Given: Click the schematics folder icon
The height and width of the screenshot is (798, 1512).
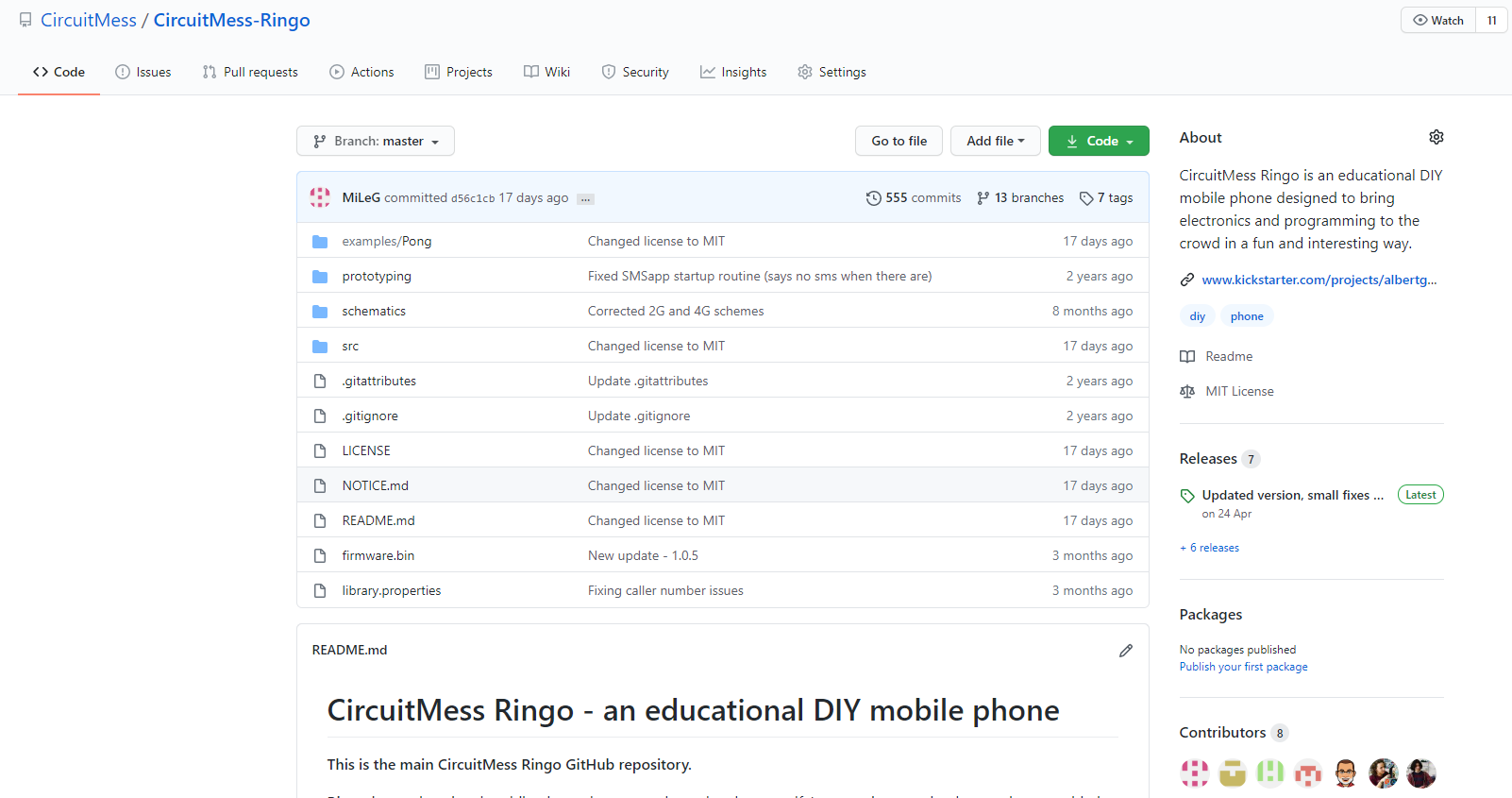Looking at the screenshot, I should [x=320, y=312].
